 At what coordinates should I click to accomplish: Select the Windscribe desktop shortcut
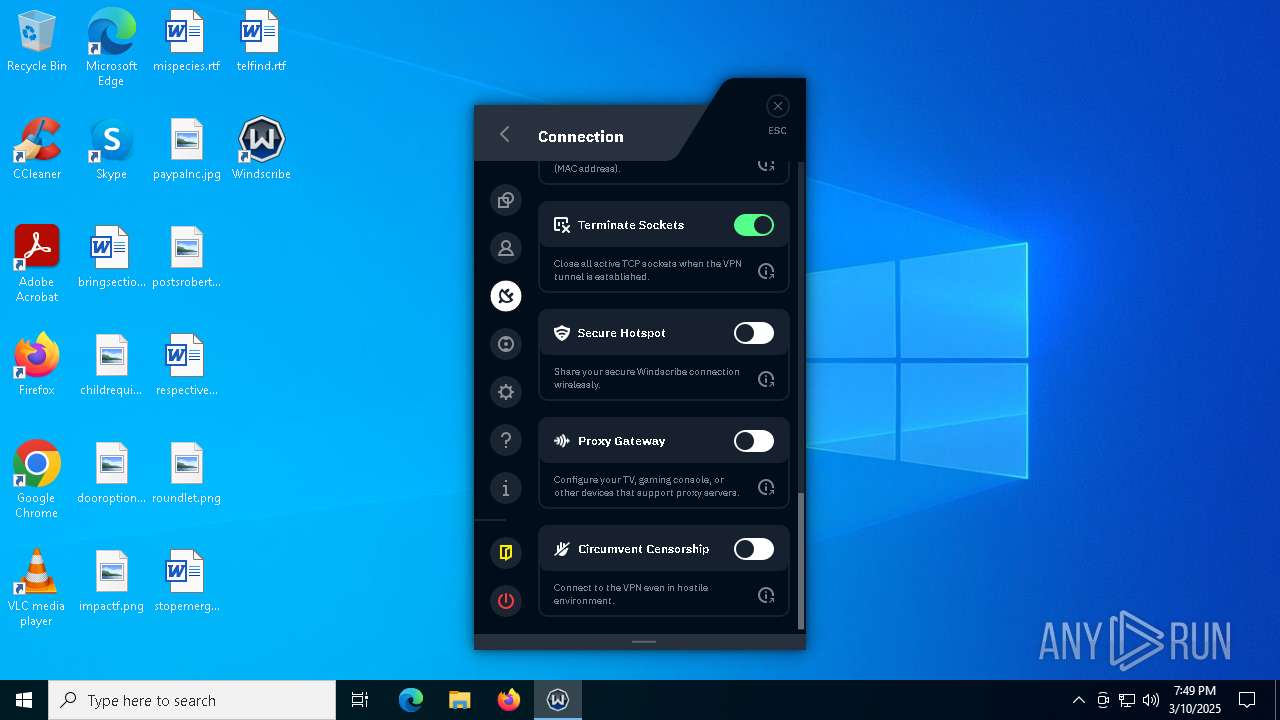261,149
